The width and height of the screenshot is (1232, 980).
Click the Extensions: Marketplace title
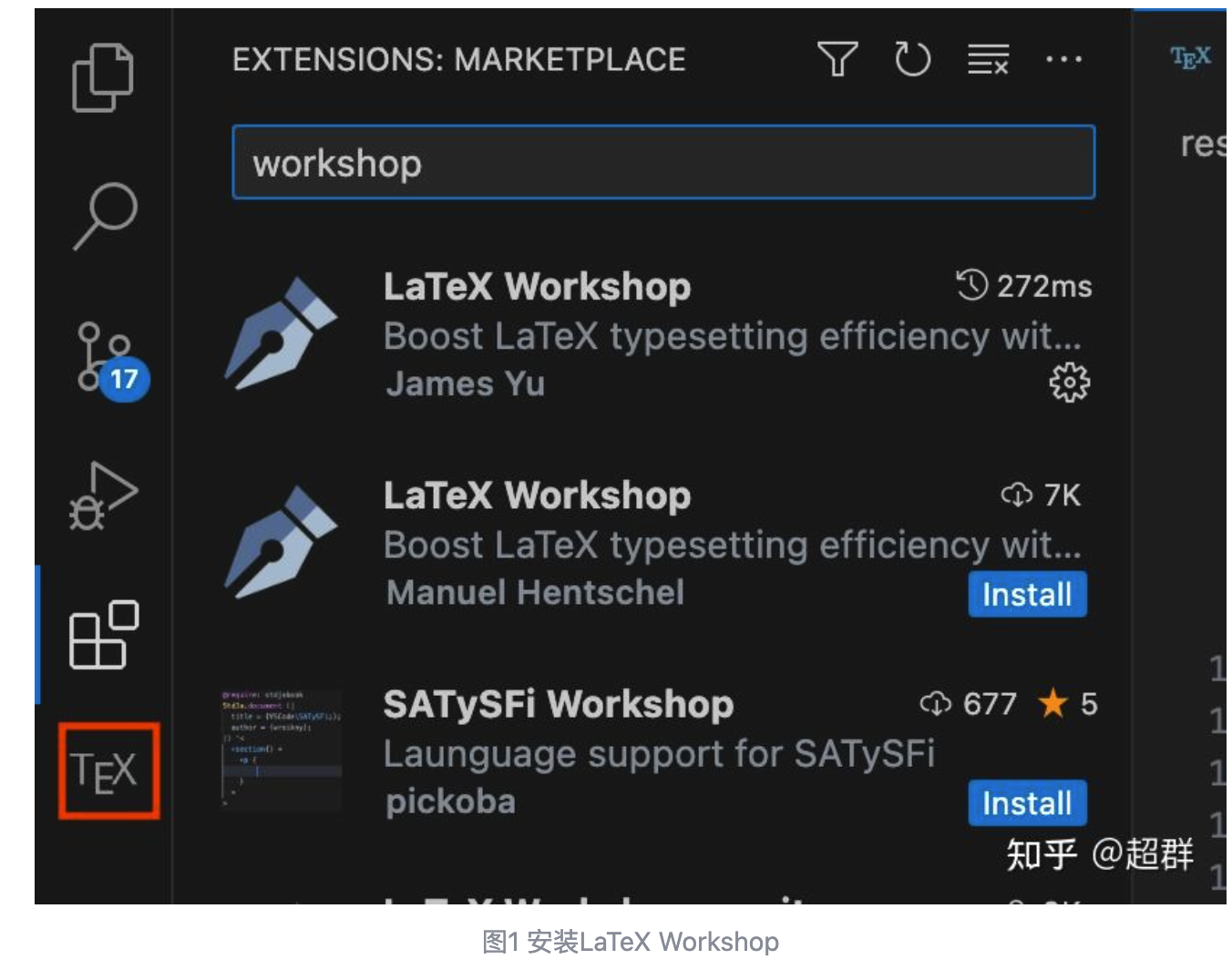(x=458, y=59)
